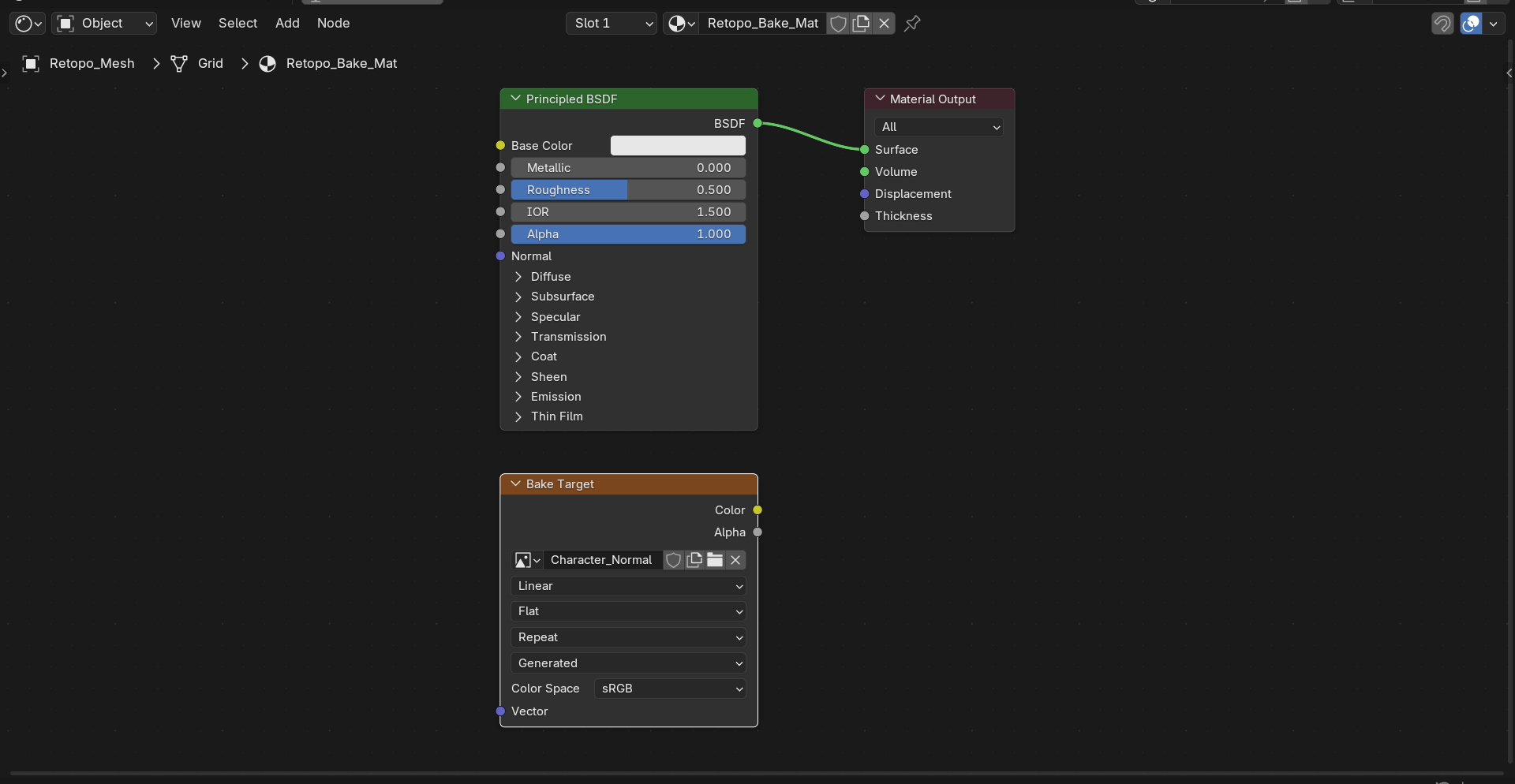
Task: Open the All target dropdown in Material Output
Action: pos(939,127)
